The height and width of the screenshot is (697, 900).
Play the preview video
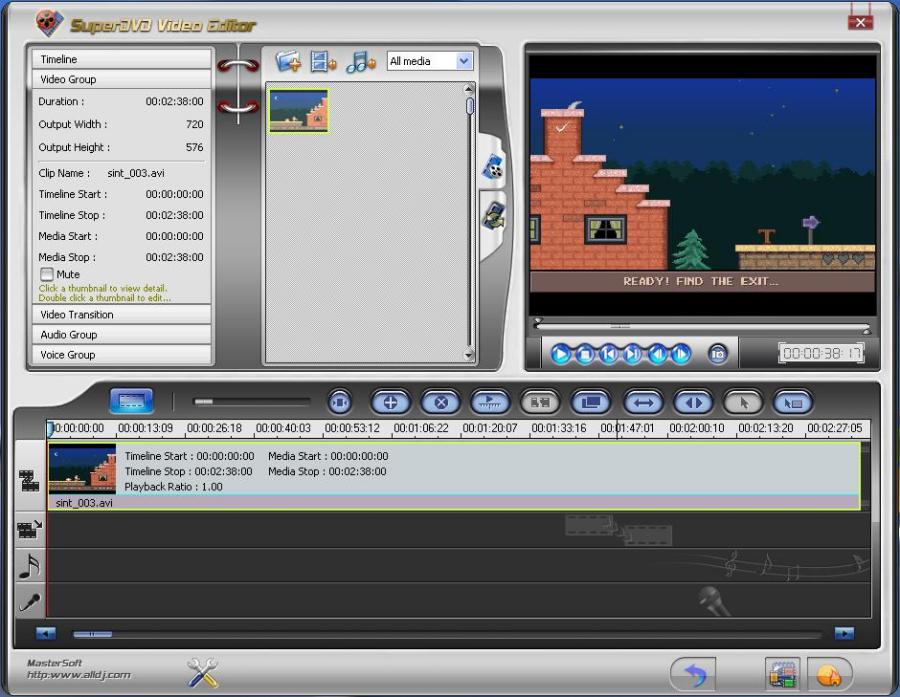[560, 354]
